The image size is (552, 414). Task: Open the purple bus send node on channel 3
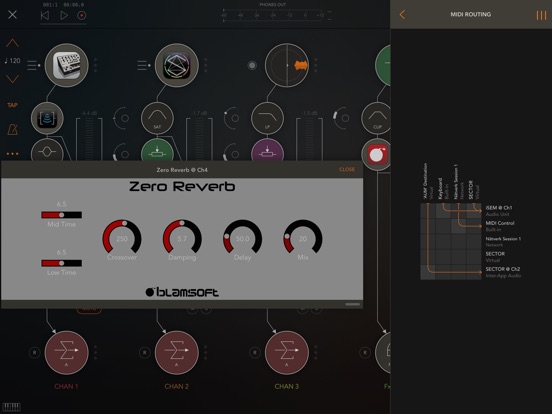click(x=268, y=150)
